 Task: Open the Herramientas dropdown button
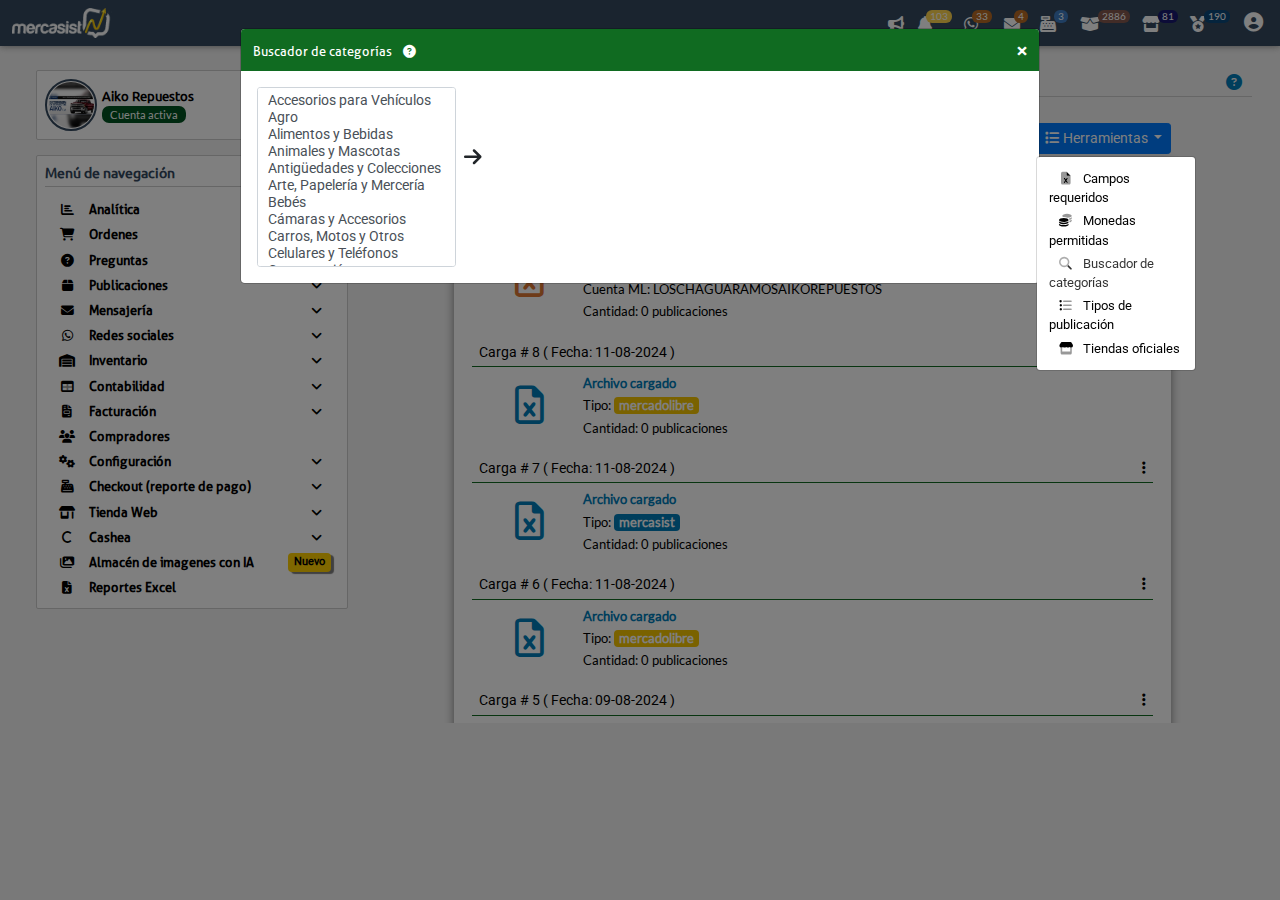click(x=1103, y=138)
